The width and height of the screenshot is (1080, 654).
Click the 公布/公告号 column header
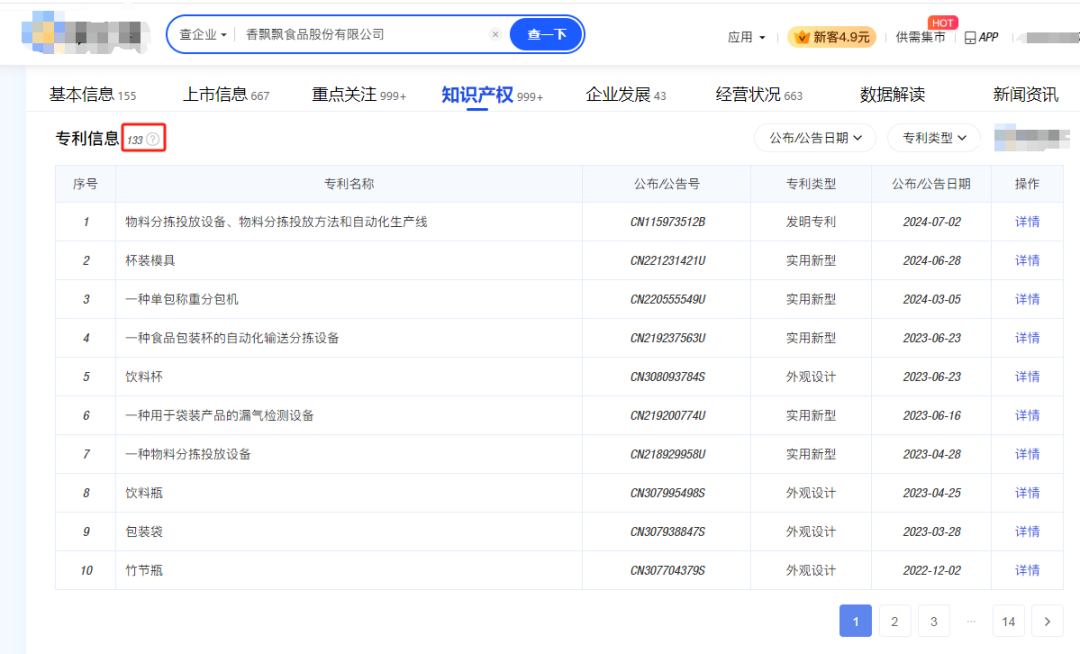tap(667, 184)
